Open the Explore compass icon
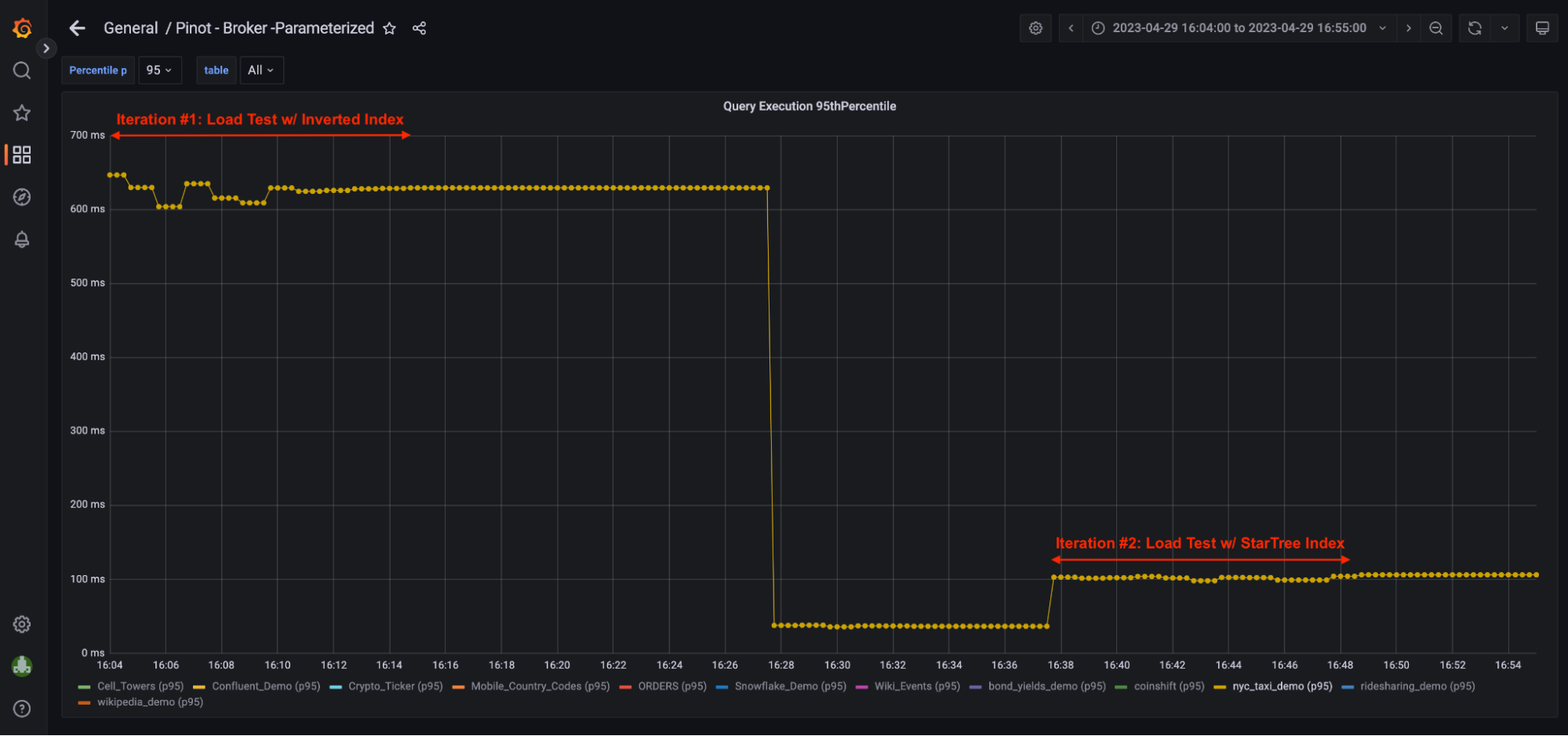The image size is (1568, 736). pyautogui.click(x=21, y=197)
